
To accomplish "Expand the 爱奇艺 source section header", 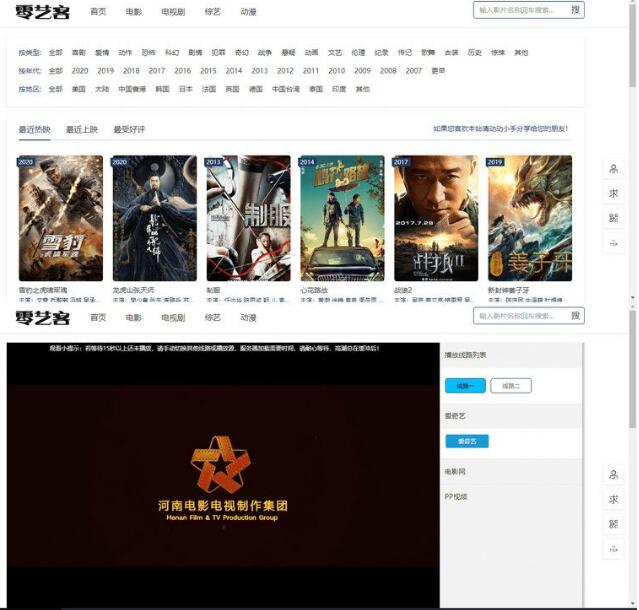I will click(511, 416).
